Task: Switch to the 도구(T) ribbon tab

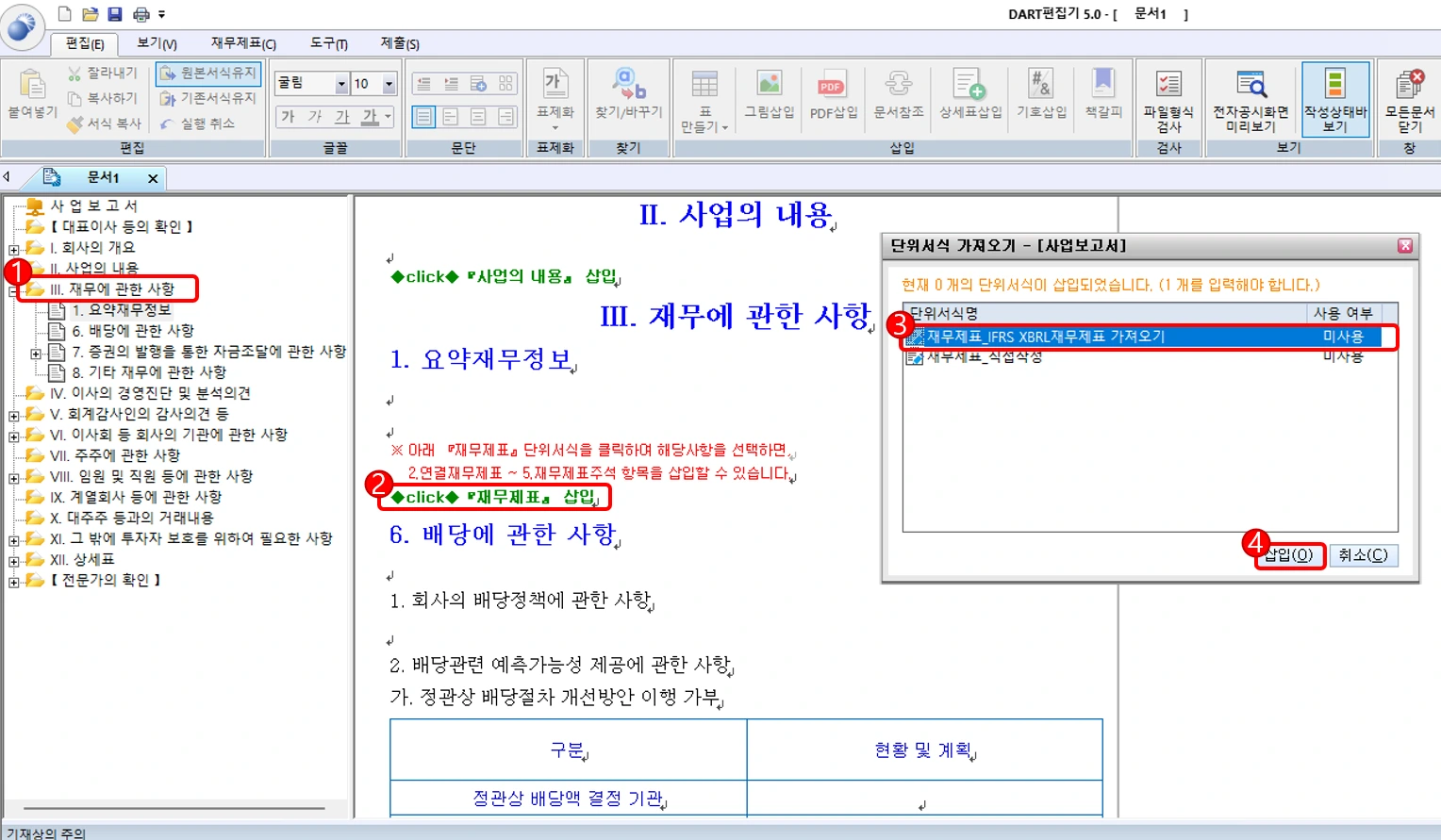Action: pyautogui.click(x=329, y=43)
